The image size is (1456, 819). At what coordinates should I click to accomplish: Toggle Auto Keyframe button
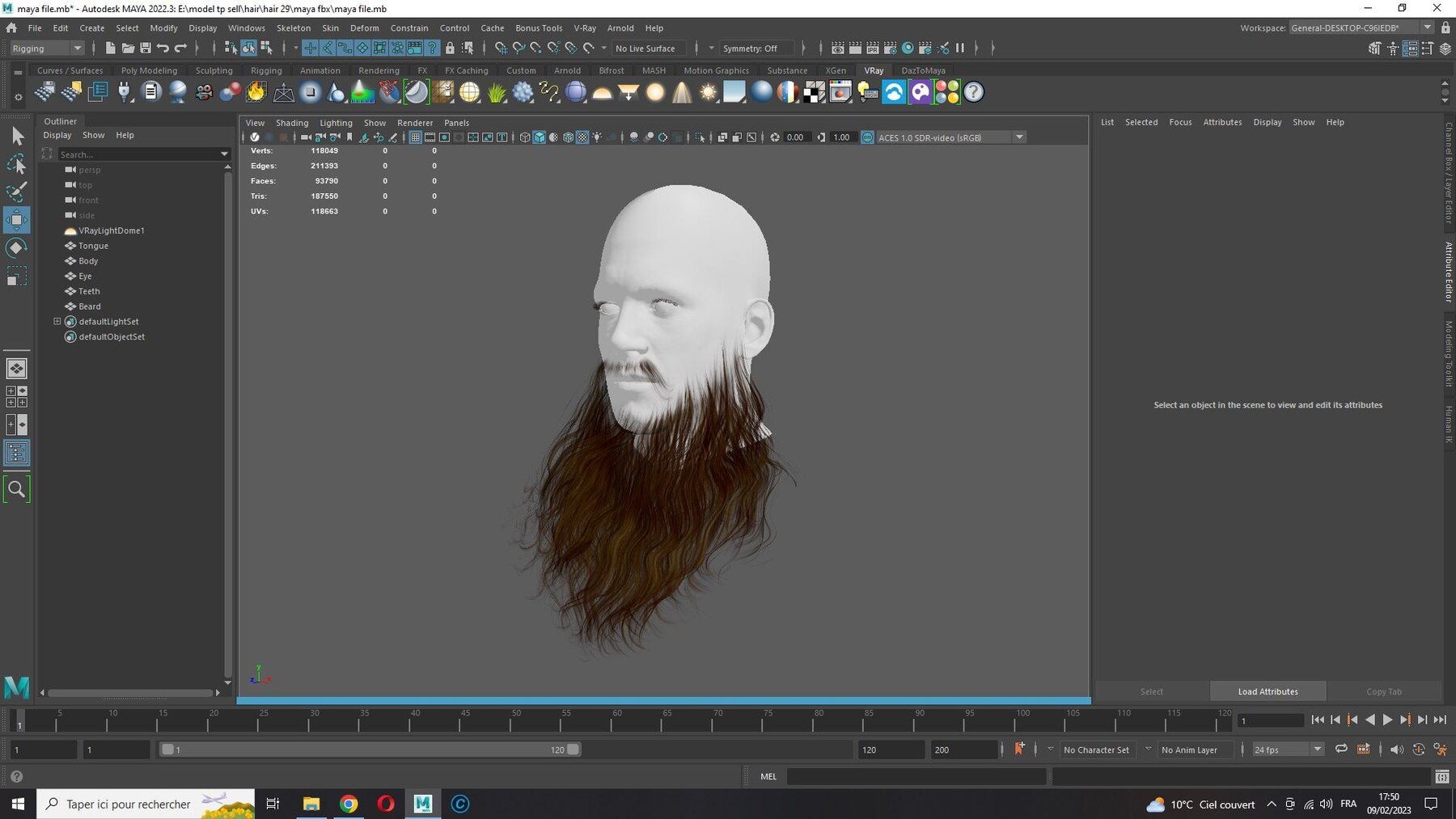pyautogui.click(x=1019, y=749)
